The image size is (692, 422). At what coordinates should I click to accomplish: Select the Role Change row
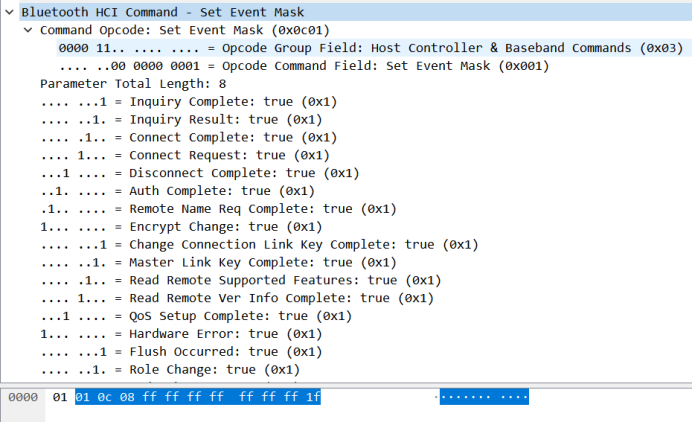pos(170,369)
